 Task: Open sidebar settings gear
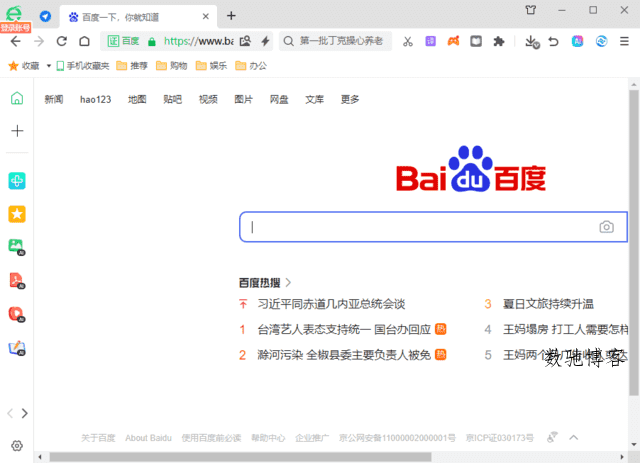17,445
